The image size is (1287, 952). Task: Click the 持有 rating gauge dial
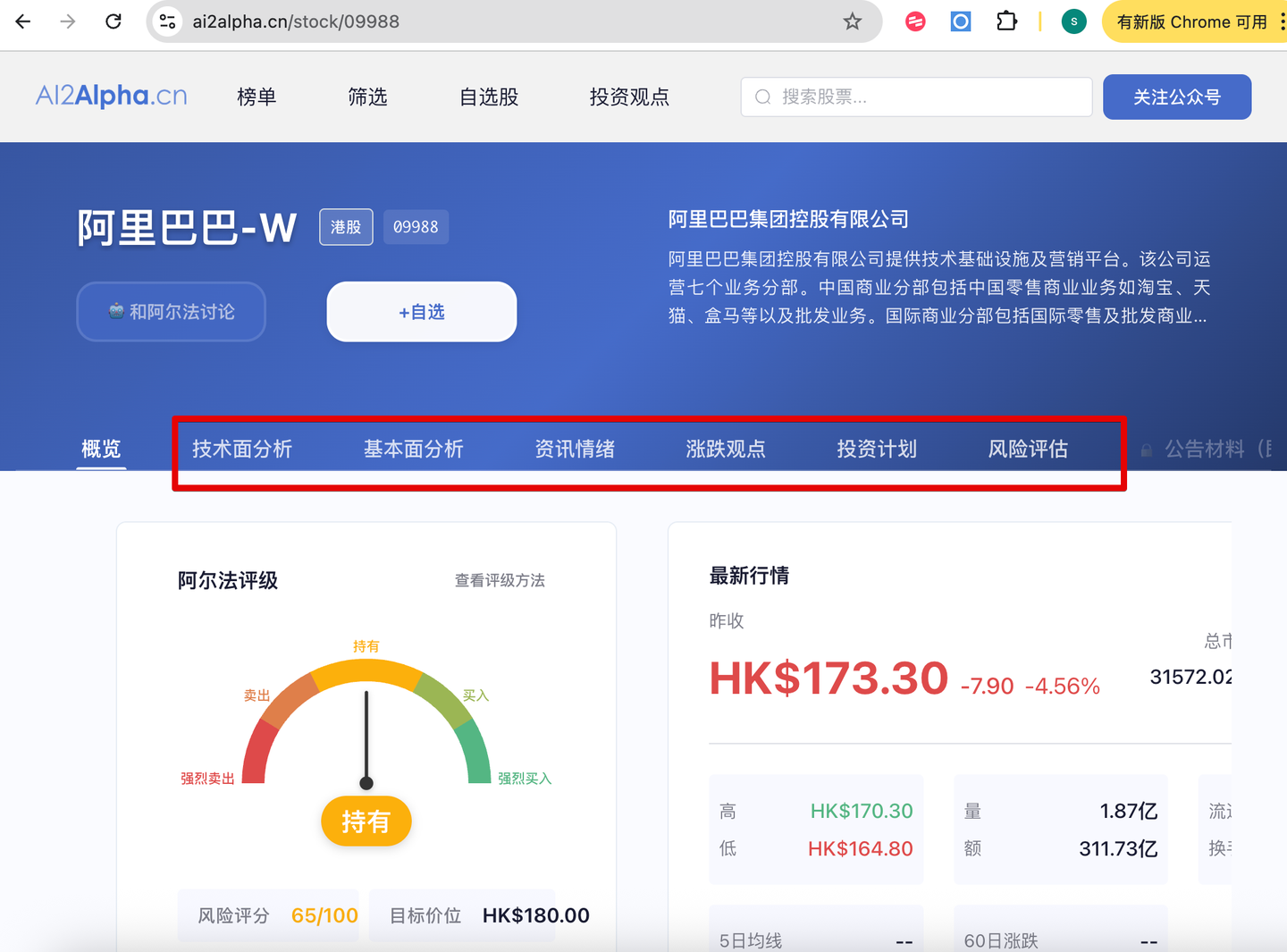point(366,821)
